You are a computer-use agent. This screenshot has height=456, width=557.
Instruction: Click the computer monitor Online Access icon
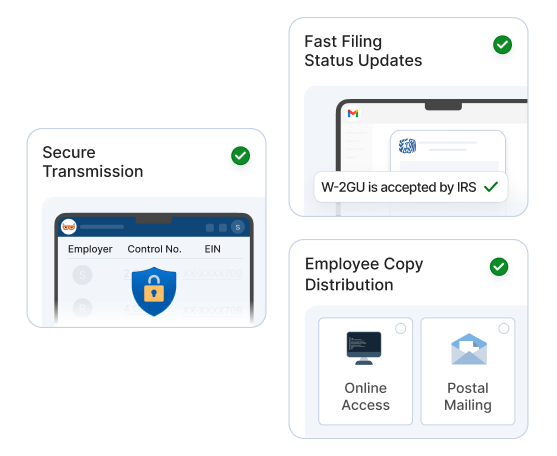(364, 348)
